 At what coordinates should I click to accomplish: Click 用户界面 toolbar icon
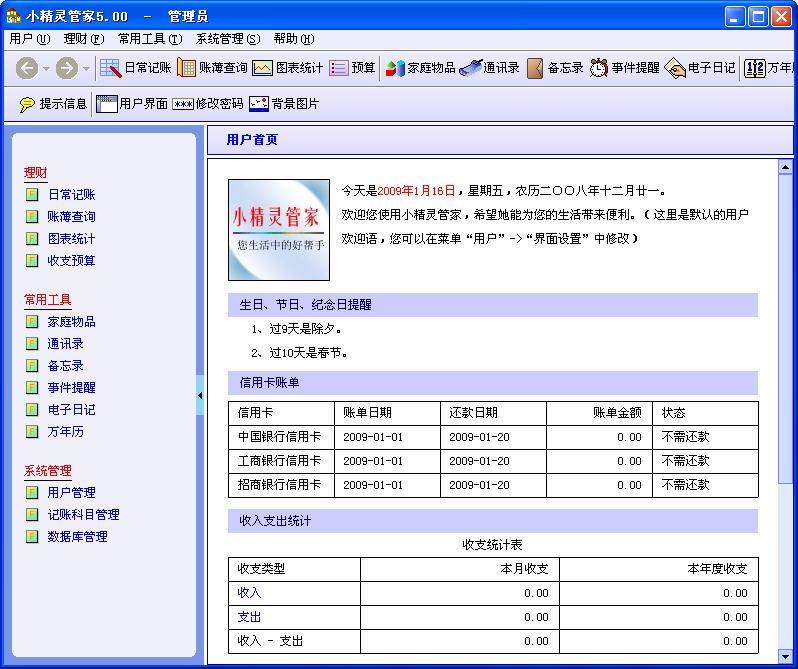(106, 104)
